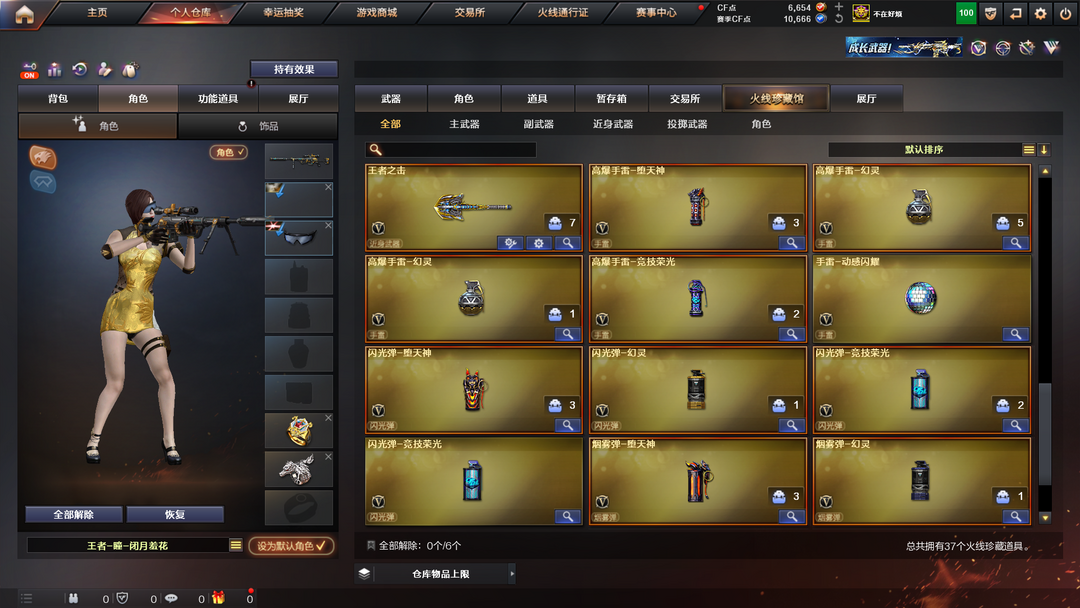Click the item list scrollbar down arrow
This screenshot has width=1080, height=608.
point(1045,517)
